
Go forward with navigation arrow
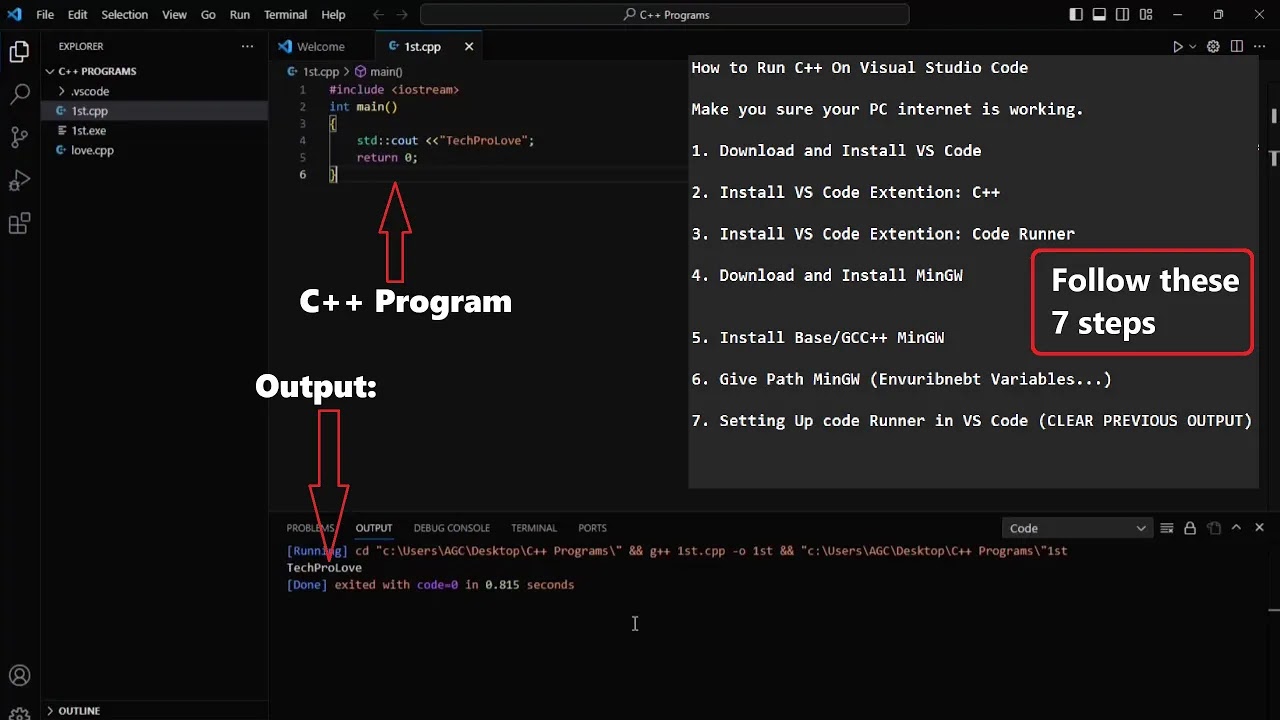(x=402, y=15)
